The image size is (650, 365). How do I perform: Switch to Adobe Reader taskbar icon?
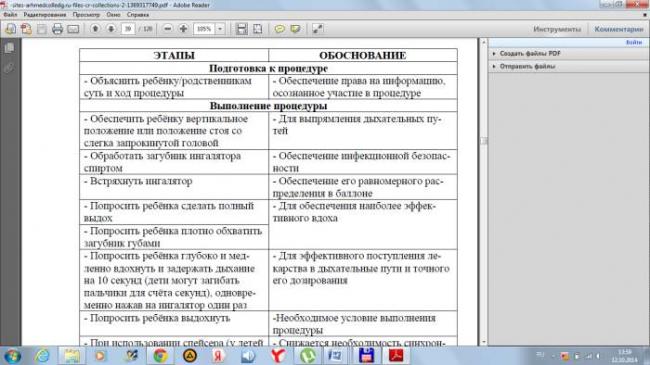tap(396, 356)
